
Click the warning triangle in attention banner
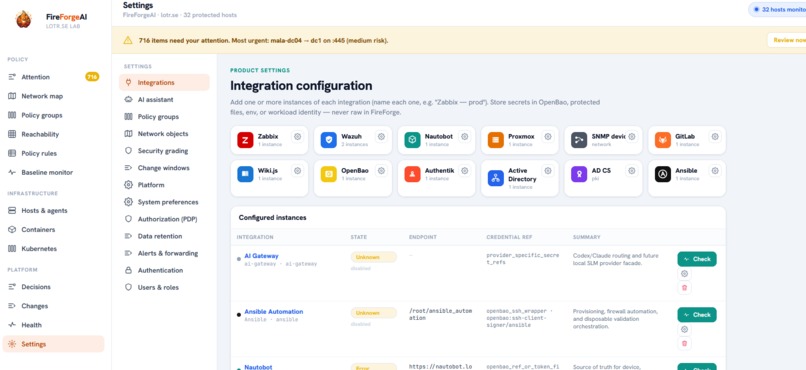pyautogui.click(x=128, y=40)
